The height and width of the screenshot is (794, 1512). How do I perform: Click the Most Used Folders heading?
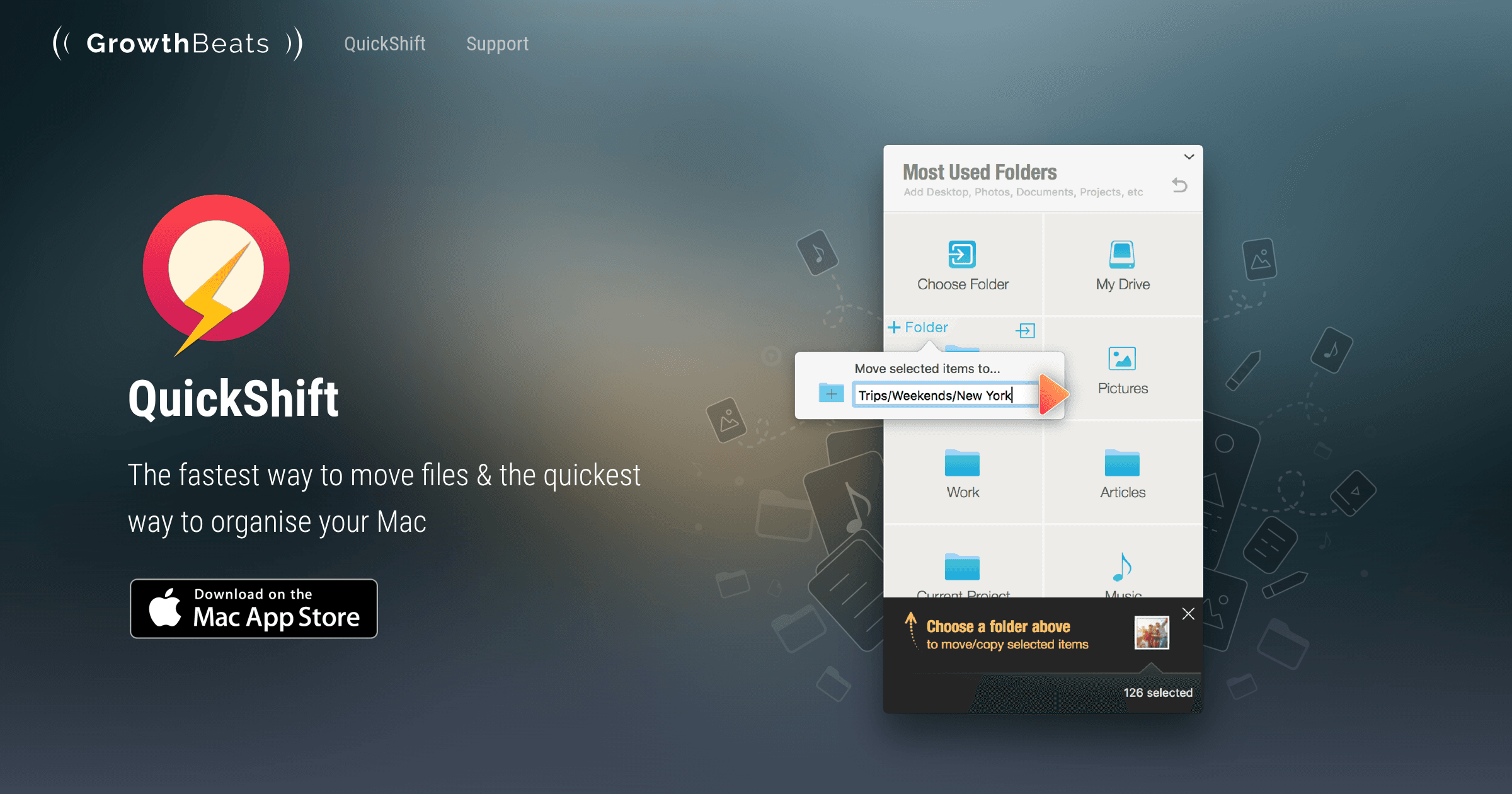(x=980, y=172)
